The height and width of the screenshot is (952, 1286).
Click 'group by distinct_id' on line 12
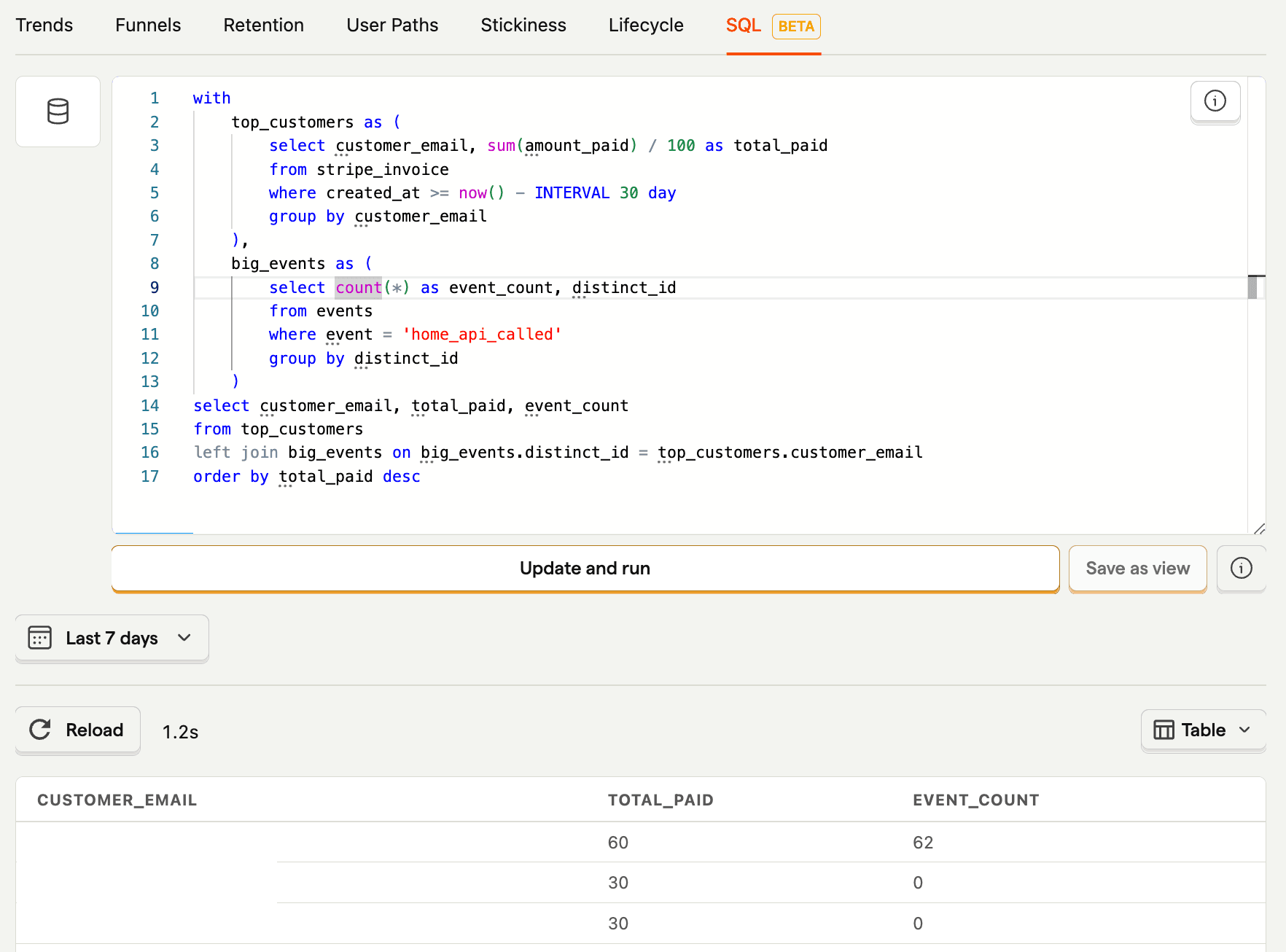(x=363, y=358)
